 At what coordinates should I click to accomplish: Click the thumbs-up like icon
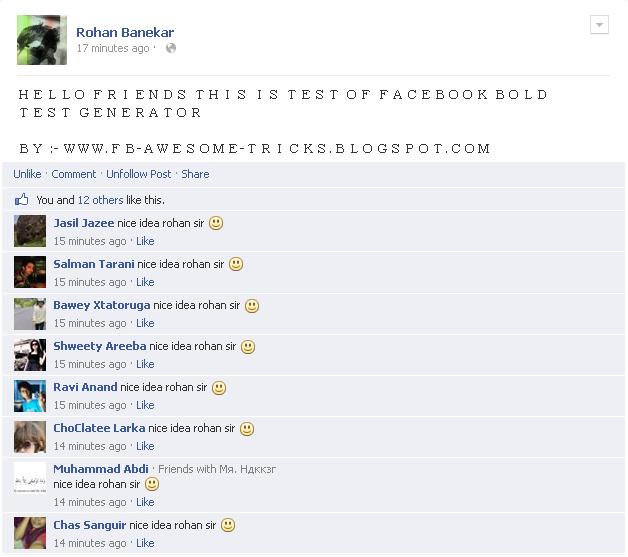[22, 199]
